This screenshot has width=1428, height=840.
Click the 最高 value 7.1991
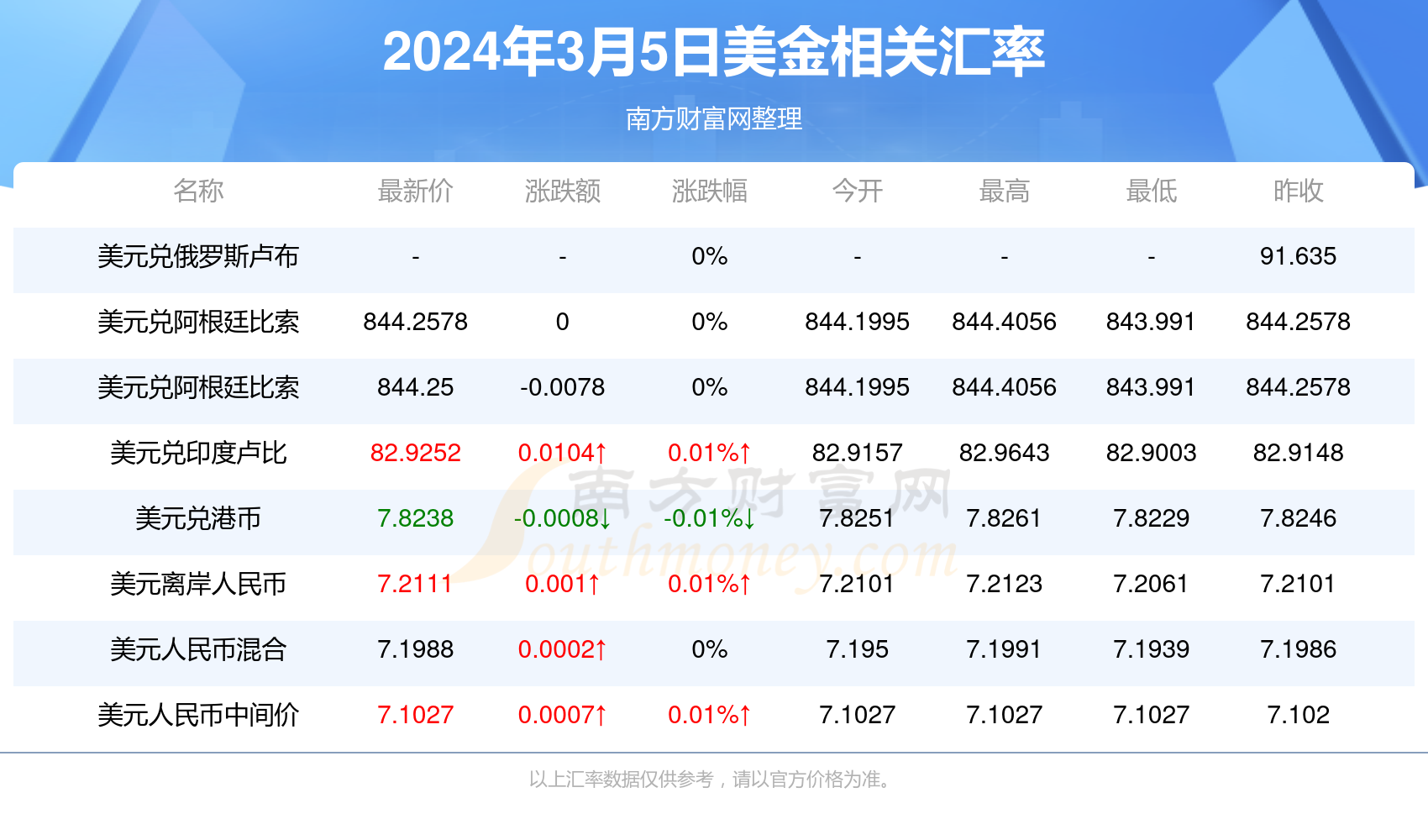tap(1004, 649)
